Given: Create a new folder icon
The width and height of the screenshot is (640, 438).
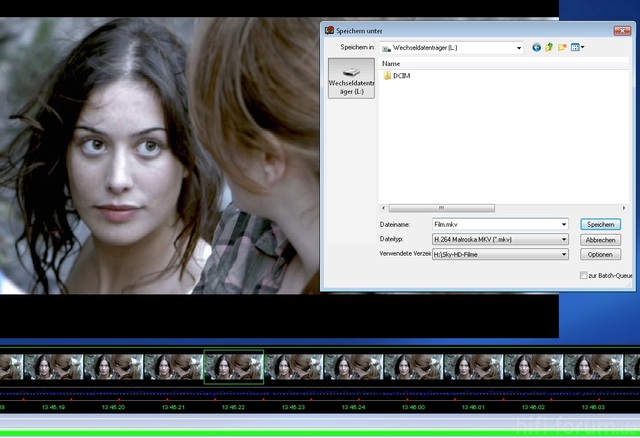Looking at the screenshot, I should [562, 47].
